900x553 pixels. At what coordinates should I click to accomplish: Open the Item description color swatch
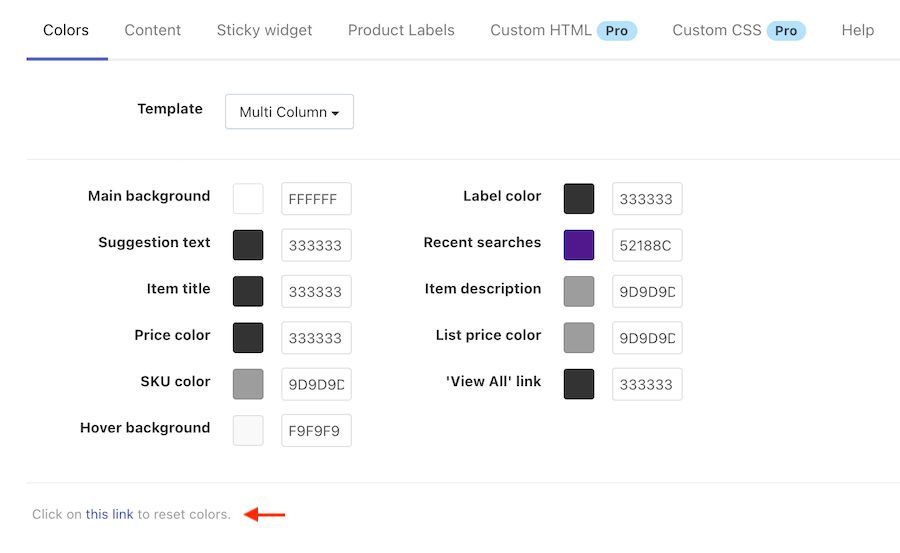pos(579,291)
